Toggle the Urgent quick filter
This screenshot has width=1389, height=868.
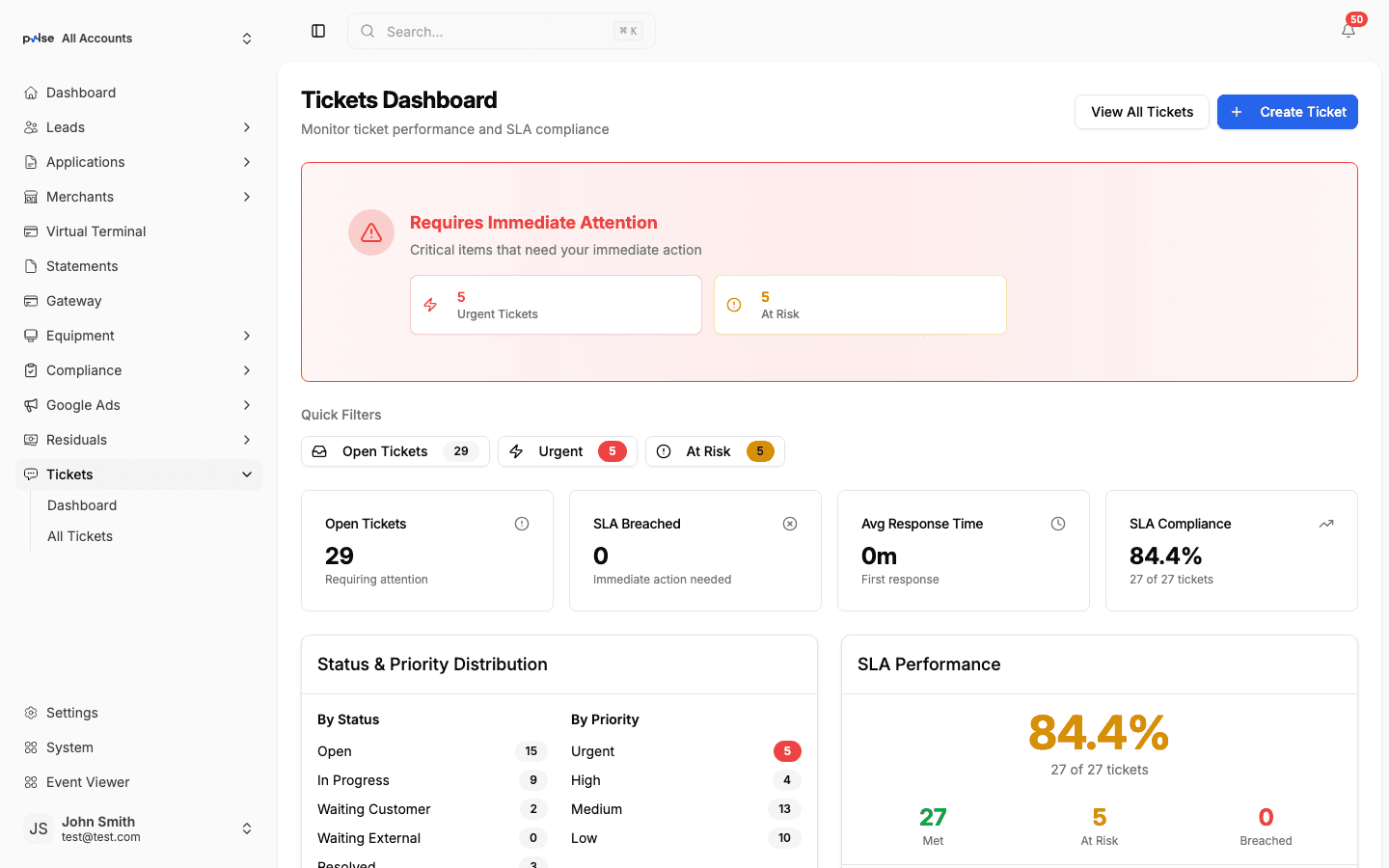[x=567, y=450]
